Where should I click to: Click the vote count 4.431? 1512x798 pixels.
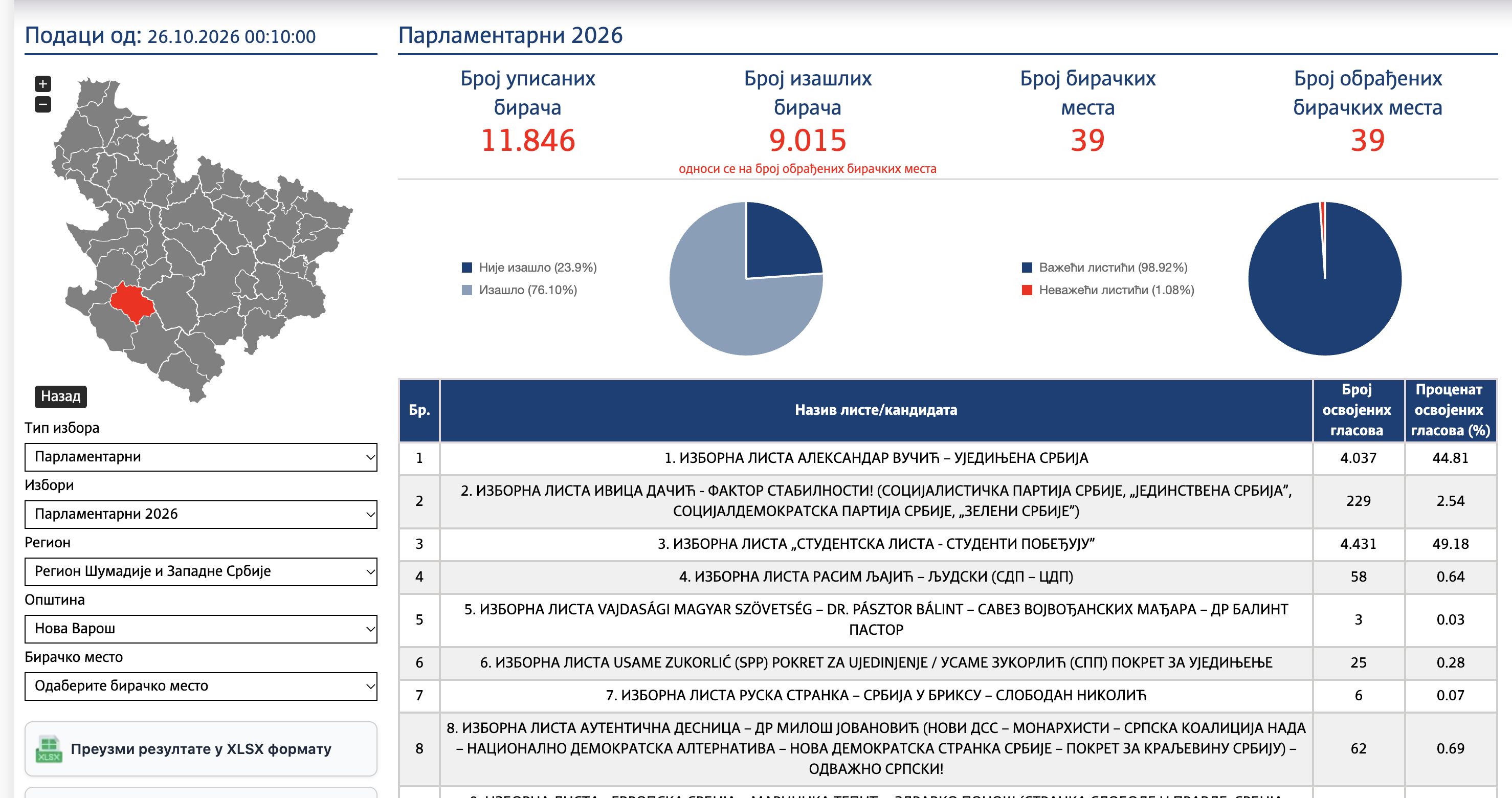pos(1358,544)
